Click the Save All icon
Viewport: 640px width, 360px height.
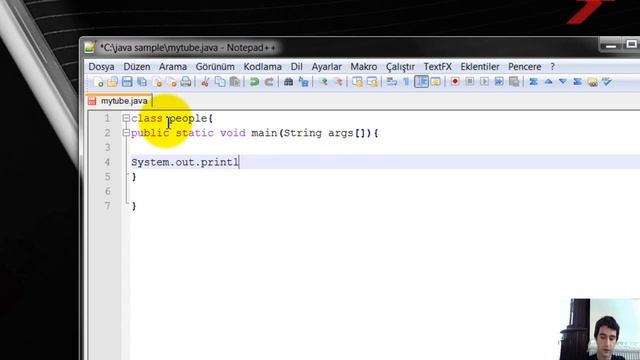(142, 82)
